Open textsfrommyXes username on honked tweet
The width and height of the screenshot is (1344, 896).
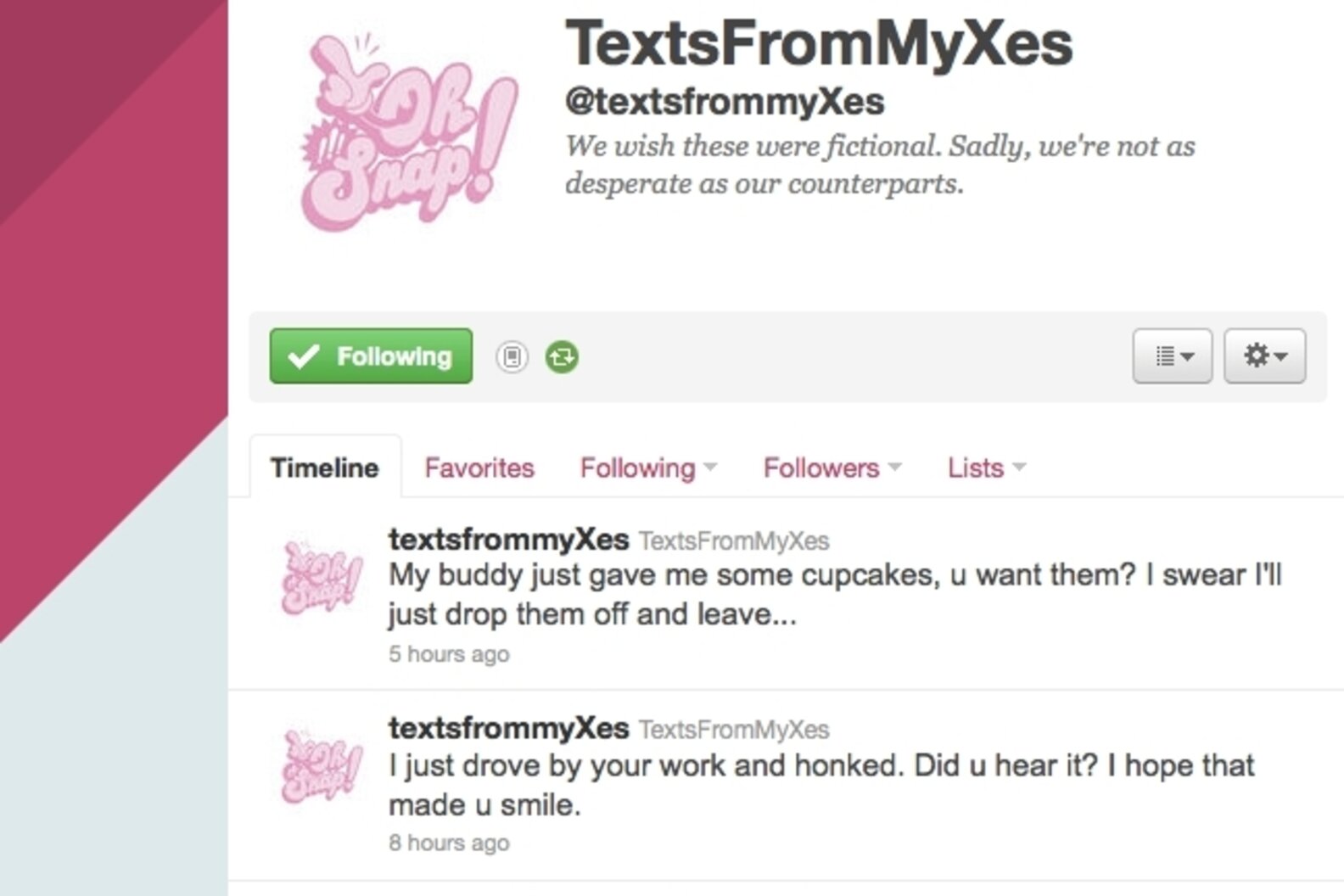point(508,728)
